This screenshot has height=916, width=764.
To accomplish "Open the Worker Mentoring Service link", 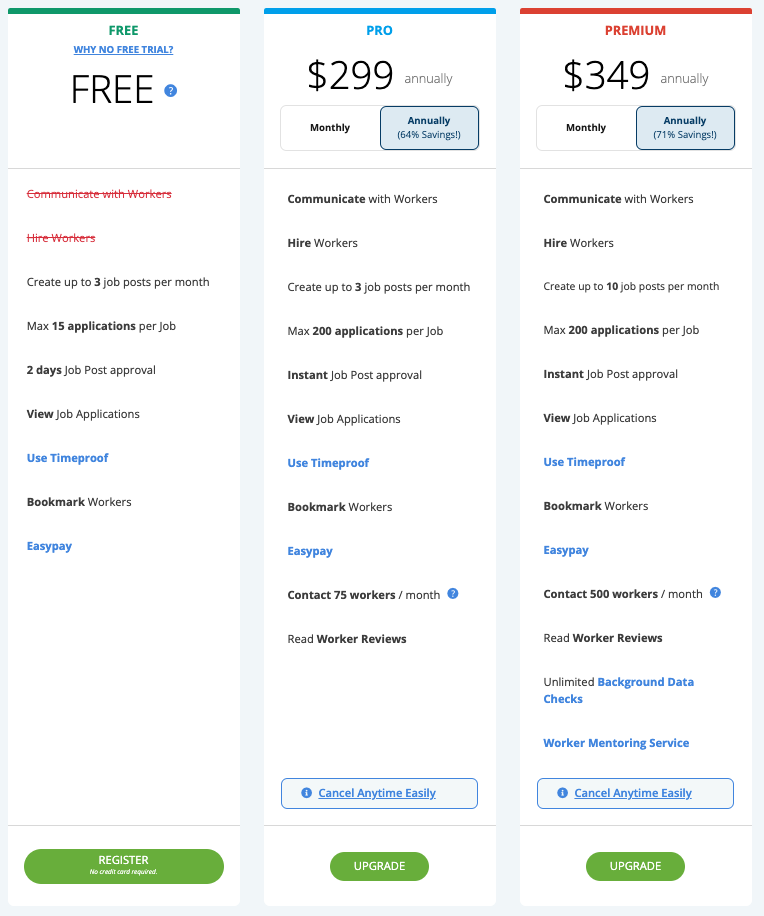I will [x=616, y=742].
